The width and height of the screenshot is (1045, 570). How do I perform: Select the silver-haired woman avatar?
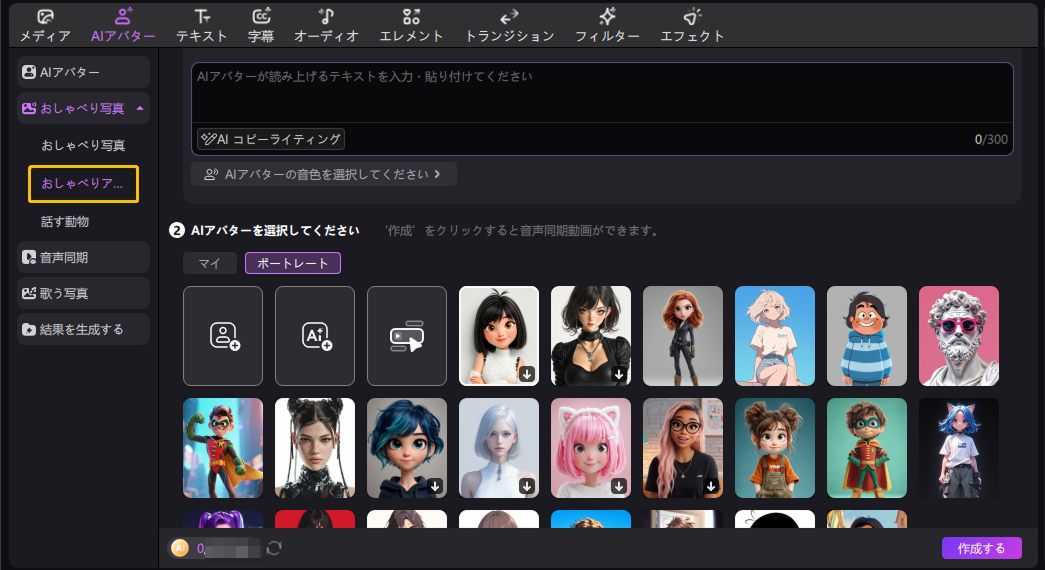499,448
